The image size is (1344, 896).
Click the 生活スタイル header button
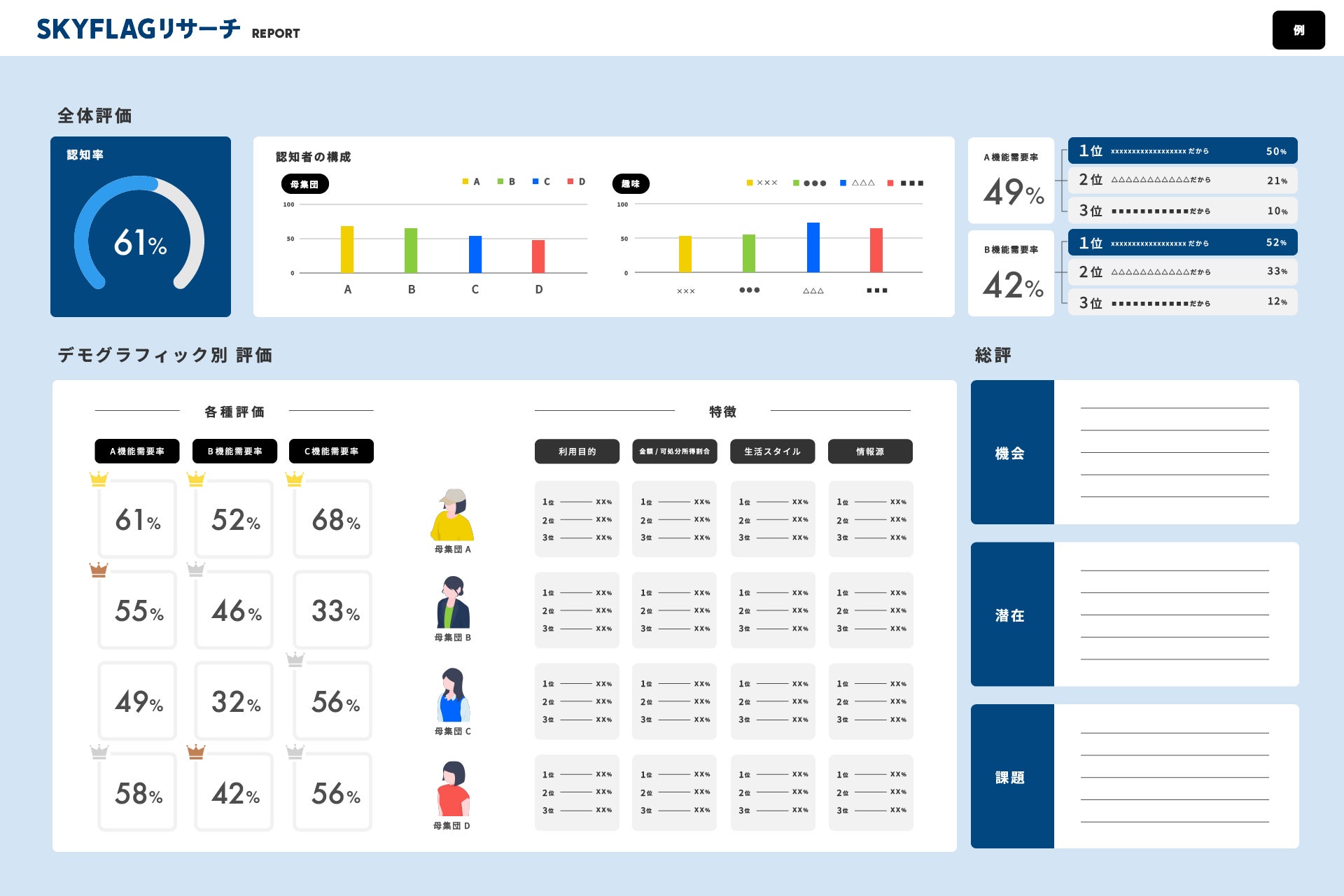[x=772, y=451]
